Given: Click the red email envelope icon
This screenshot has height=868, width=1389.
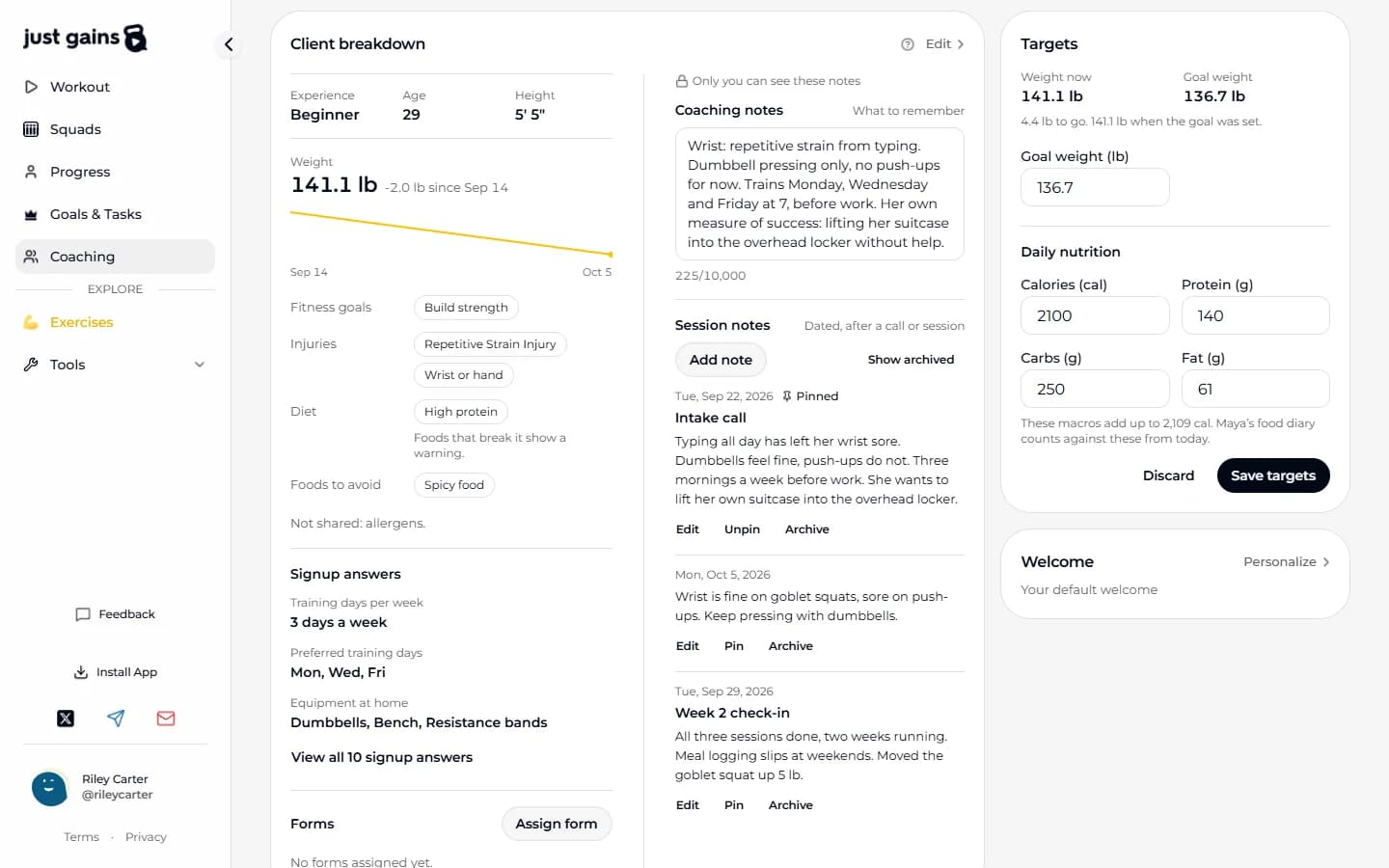Looking at the screenshot, I should 166,719.
